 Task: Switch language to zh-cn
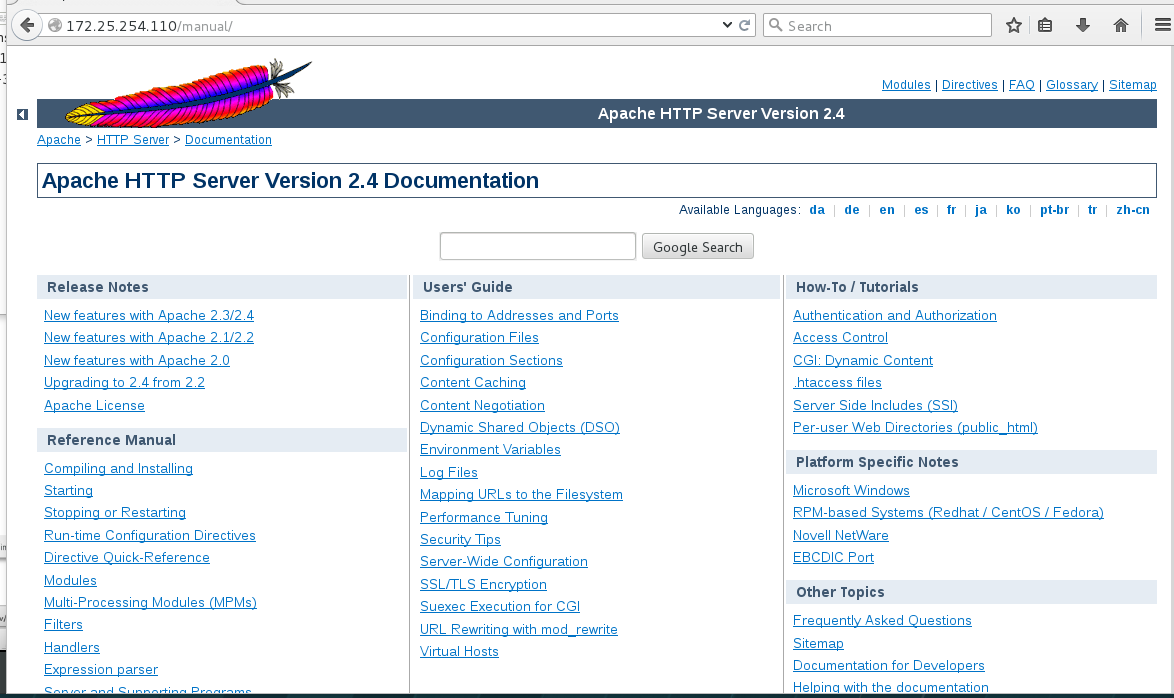(1132, 210)
